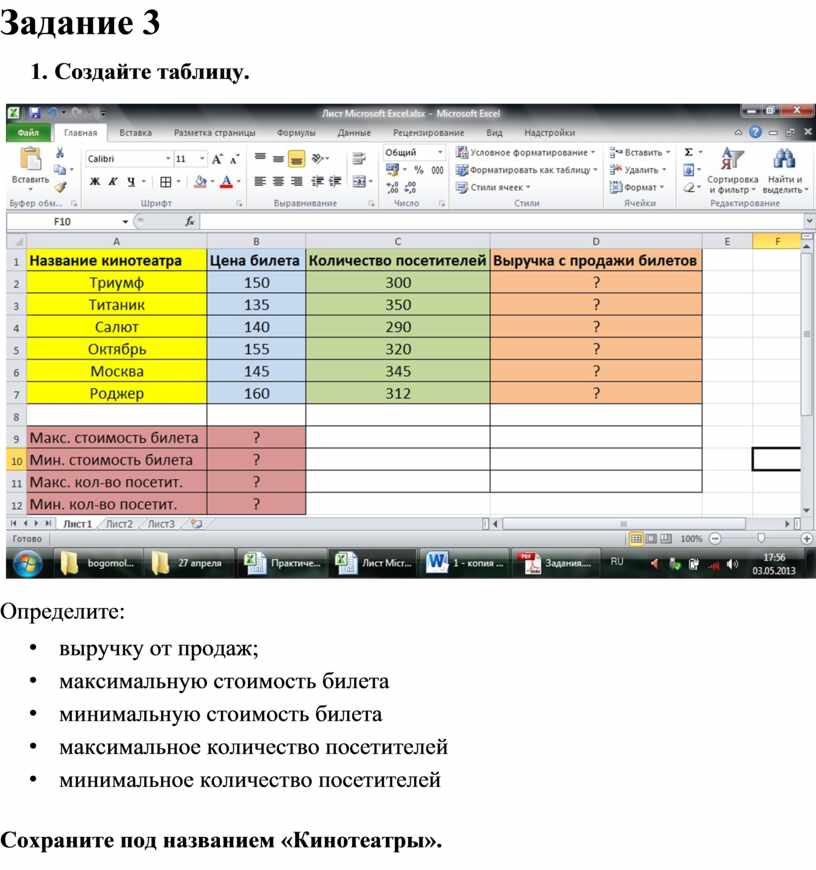This screenshot has height=870, width=816.
Task: Save the workbook via the quick access floppy icon
Action: [34, 113]
